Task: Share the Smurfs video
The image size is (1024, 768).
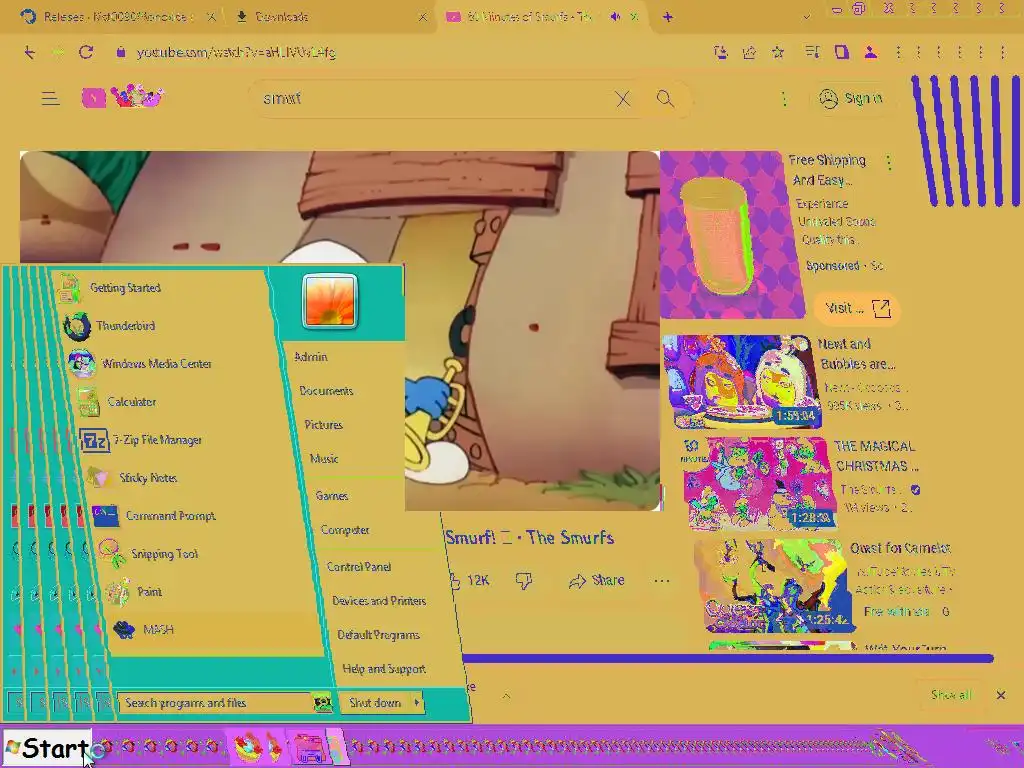Action: (596, 580)
